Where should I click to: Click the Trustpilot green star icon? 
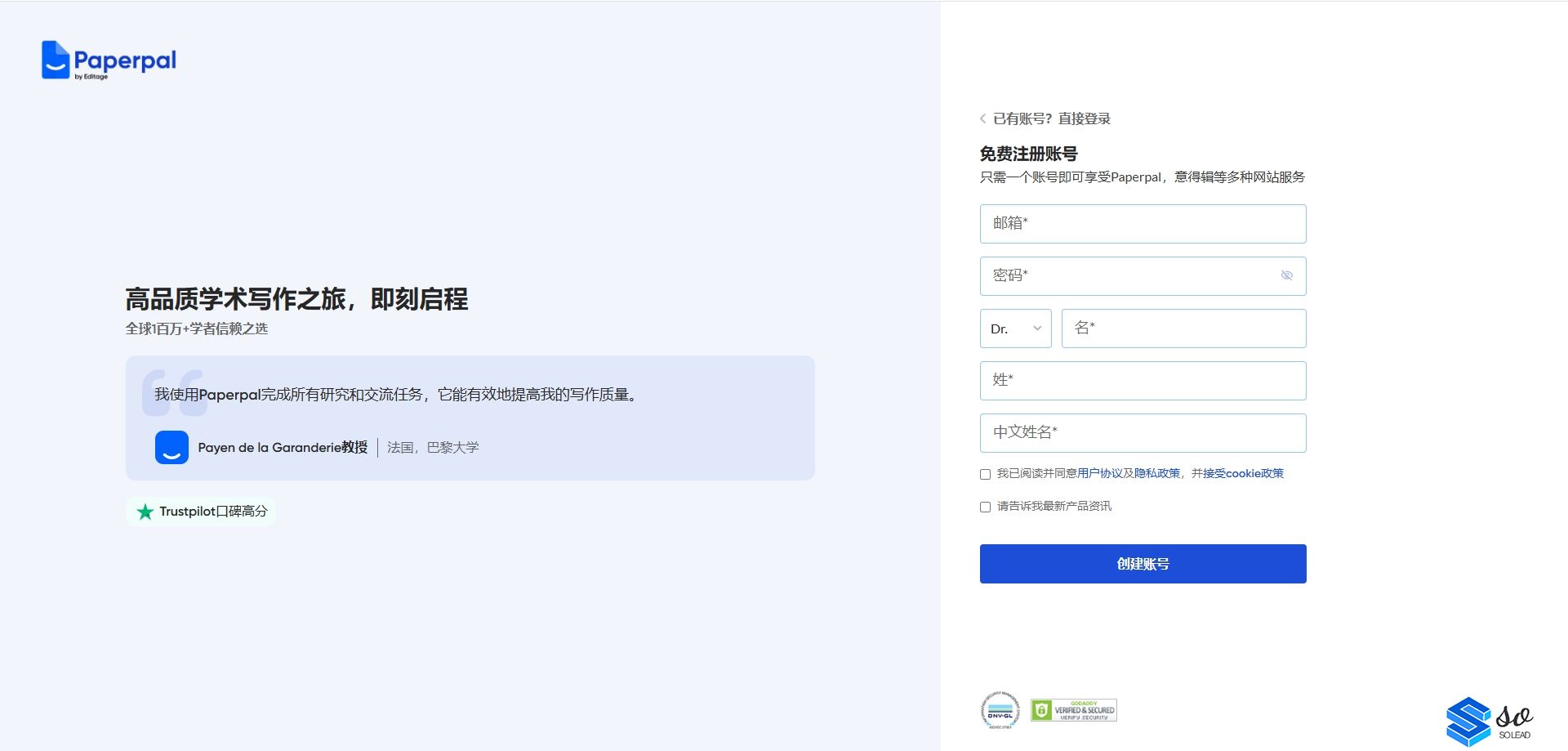click(145, 512)
